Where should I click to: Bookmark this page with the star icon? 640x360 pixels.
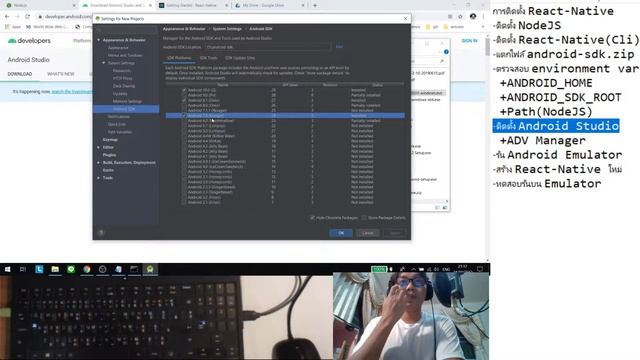tap(460, 16)
